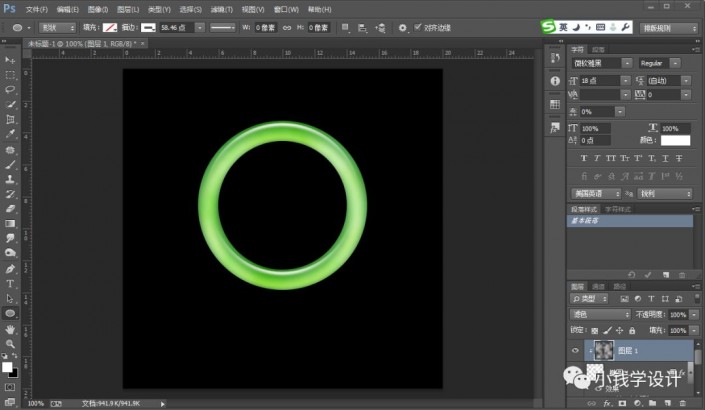Select the Rectangular Marquee tool
705x410 pixels.
10,75
